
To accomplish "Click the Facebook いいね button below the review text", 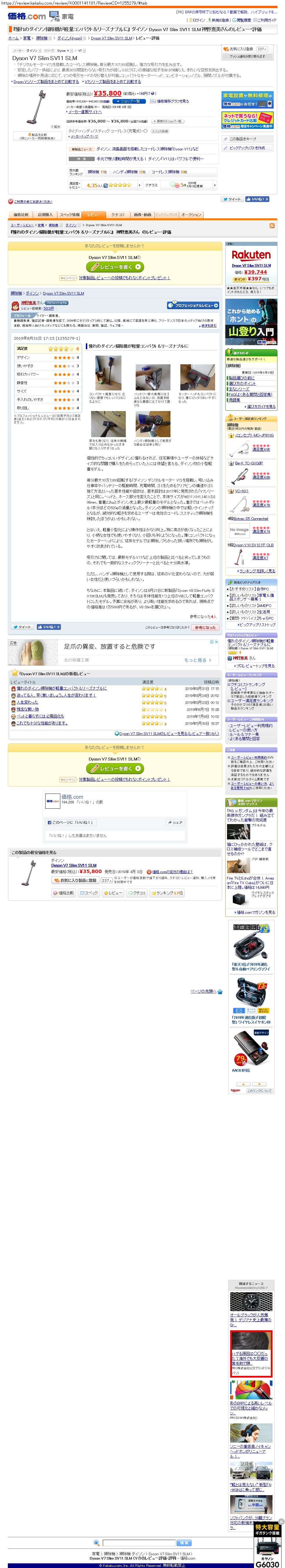I will point(48,626).
